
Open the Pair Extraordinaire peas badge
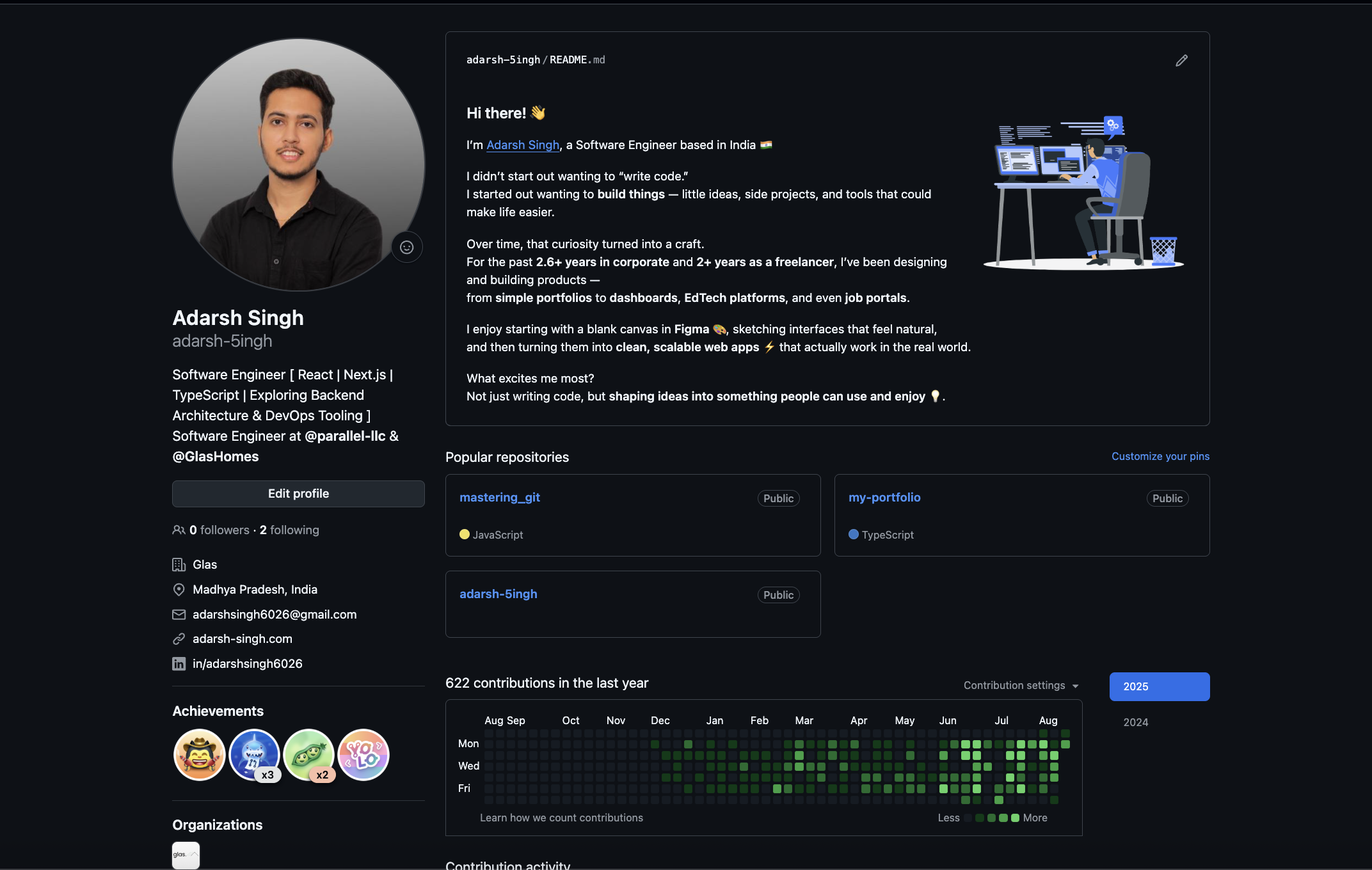308,754
